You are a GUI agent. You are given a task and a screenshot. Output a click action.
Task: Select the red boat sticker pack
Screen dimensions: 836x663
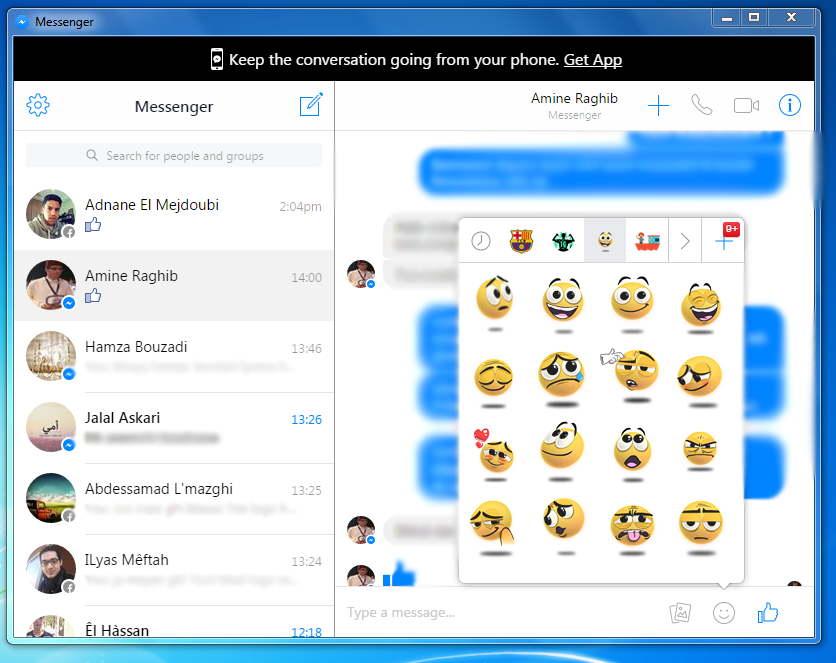point(647,241)
